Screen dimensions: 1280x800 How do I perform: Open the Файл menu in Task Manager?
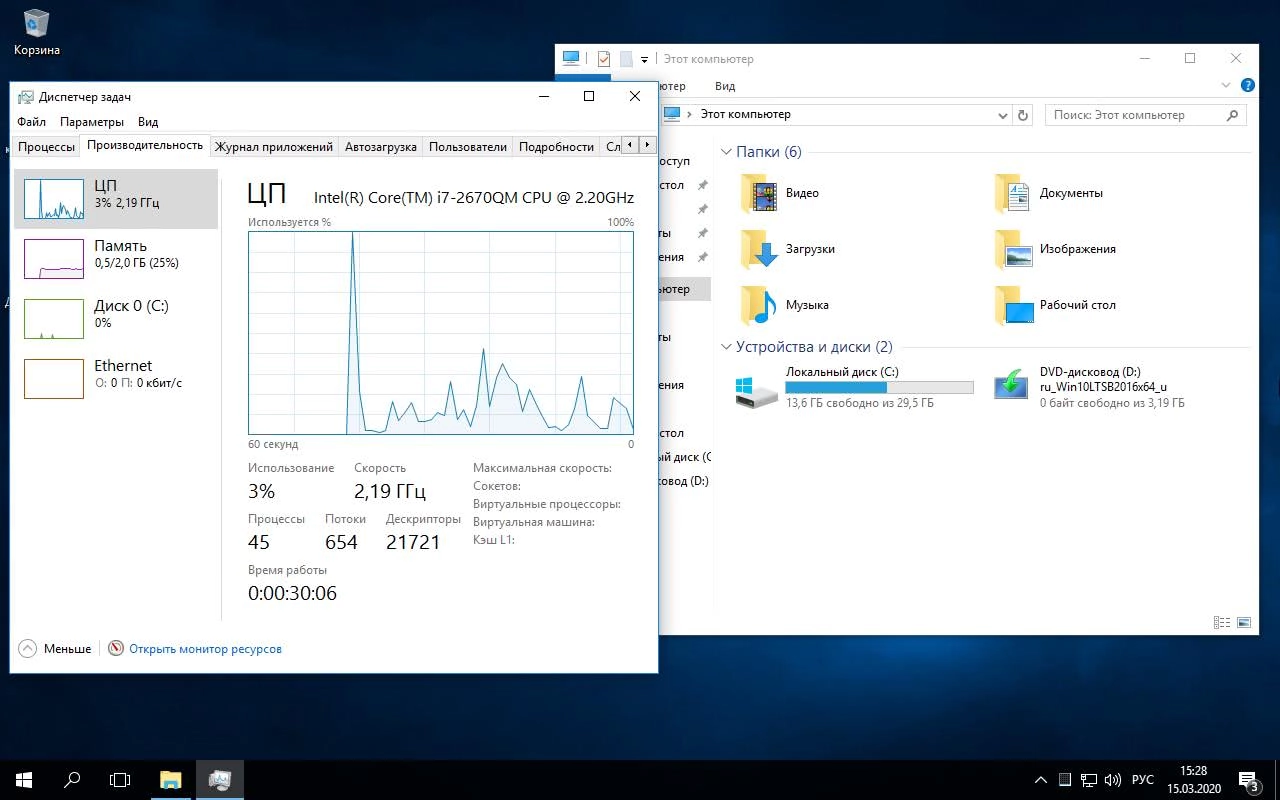point(31,122)
